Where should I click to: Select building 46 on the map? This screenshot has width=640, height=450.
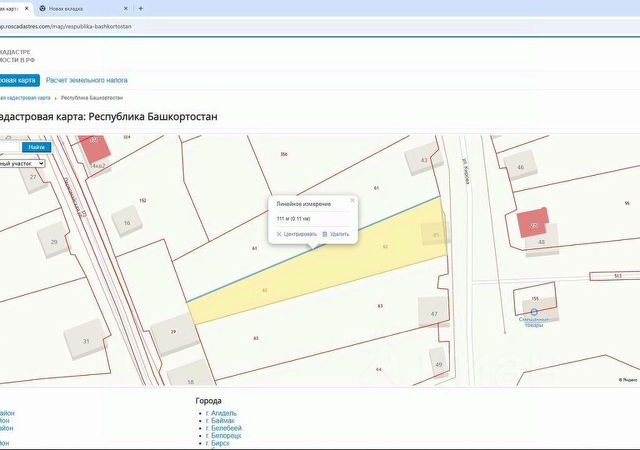[x=520, y=167]
